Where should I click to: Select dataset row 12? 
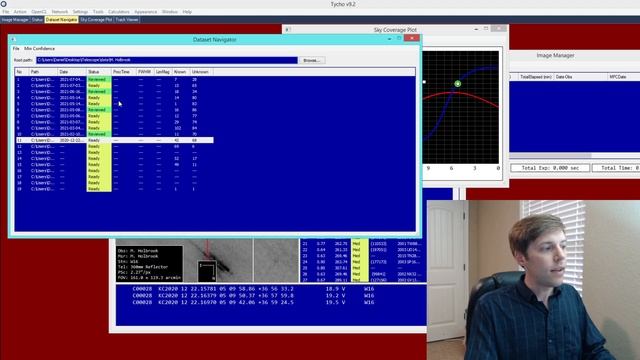(x=114, y=146)
